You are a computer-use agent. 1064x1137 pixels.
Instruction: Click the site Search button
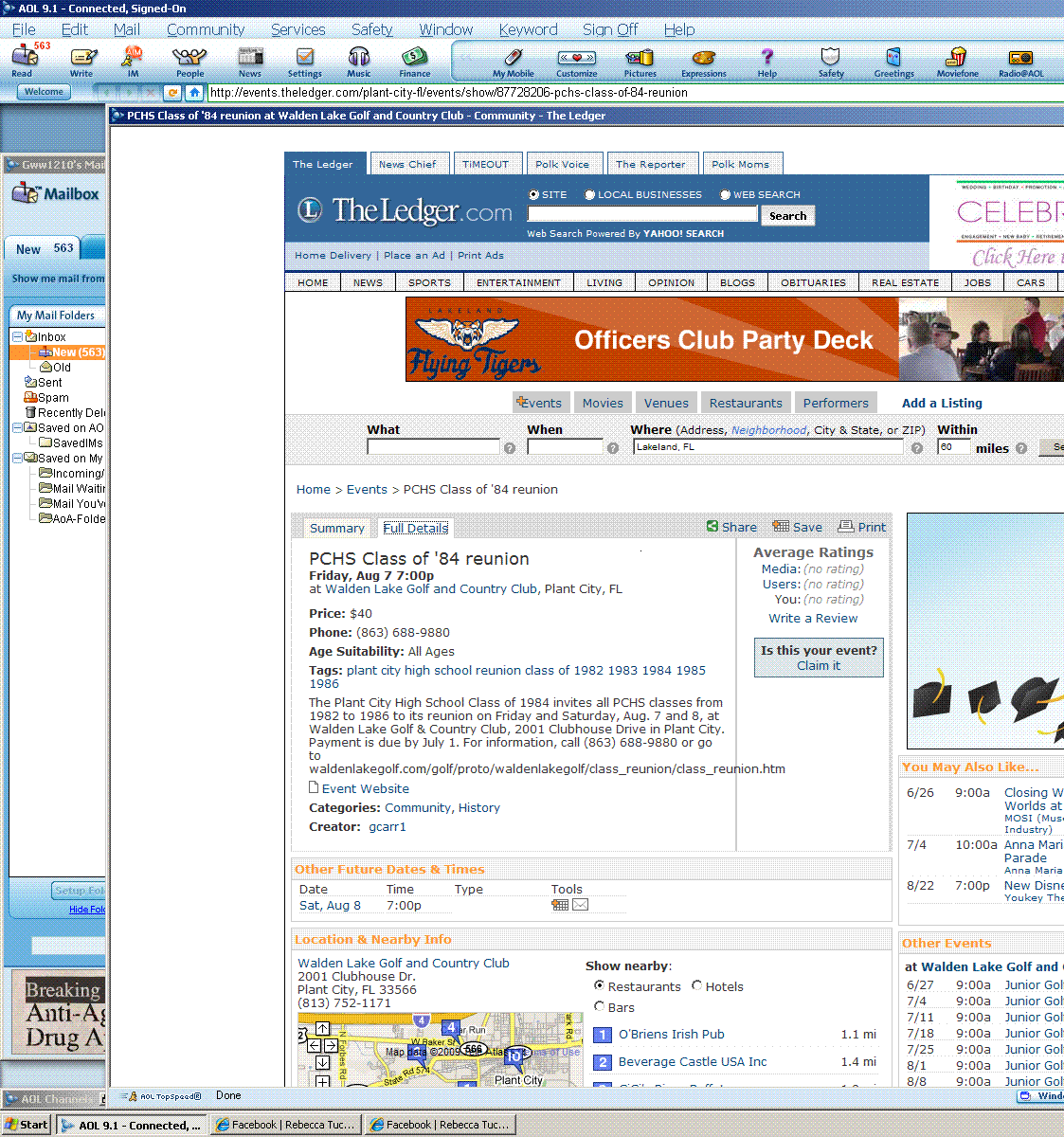pyautogui.click(x=787, y=216)
